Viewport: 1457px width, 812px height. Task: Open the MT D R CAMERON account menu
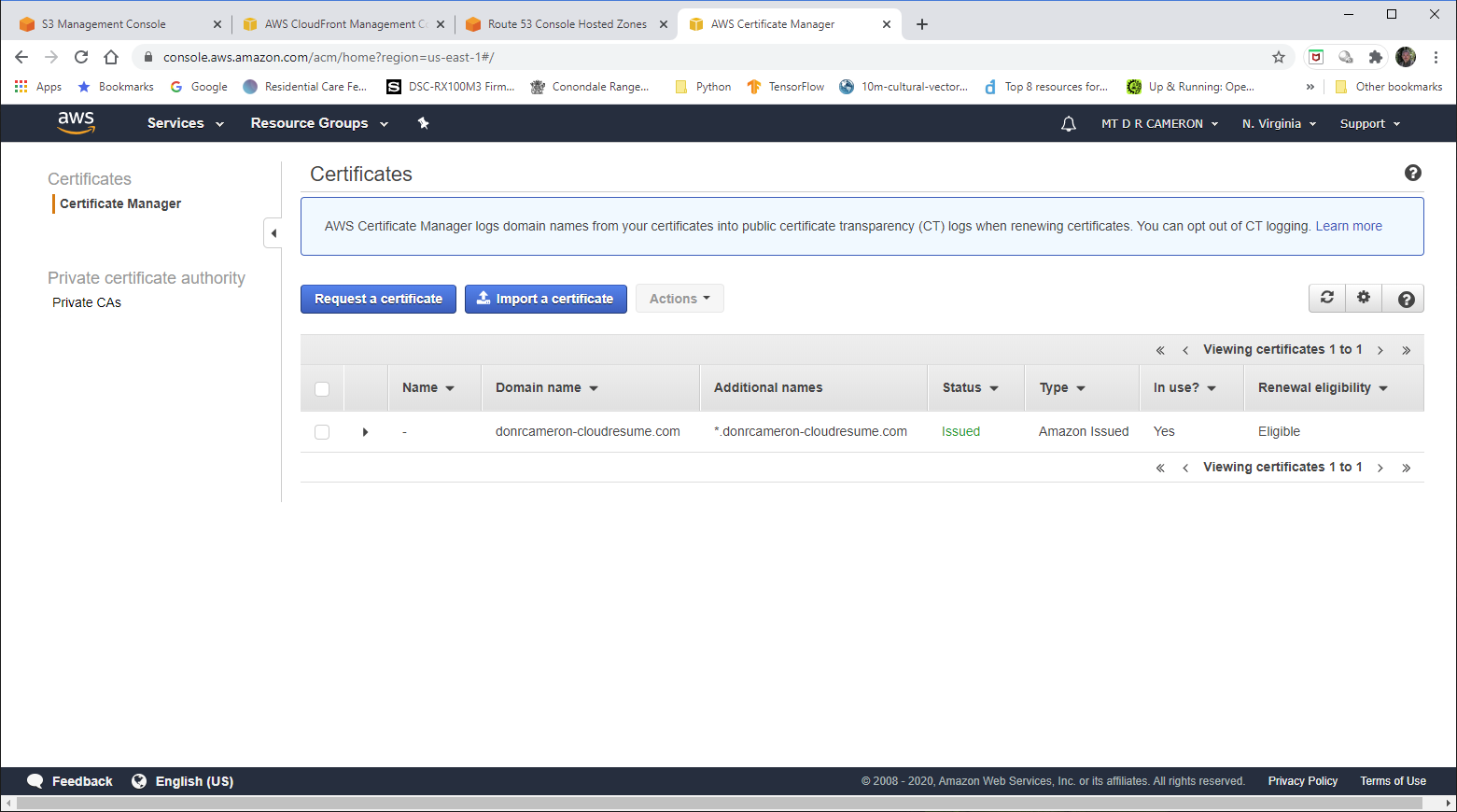pyautogui.click(x=1159, y=123)
